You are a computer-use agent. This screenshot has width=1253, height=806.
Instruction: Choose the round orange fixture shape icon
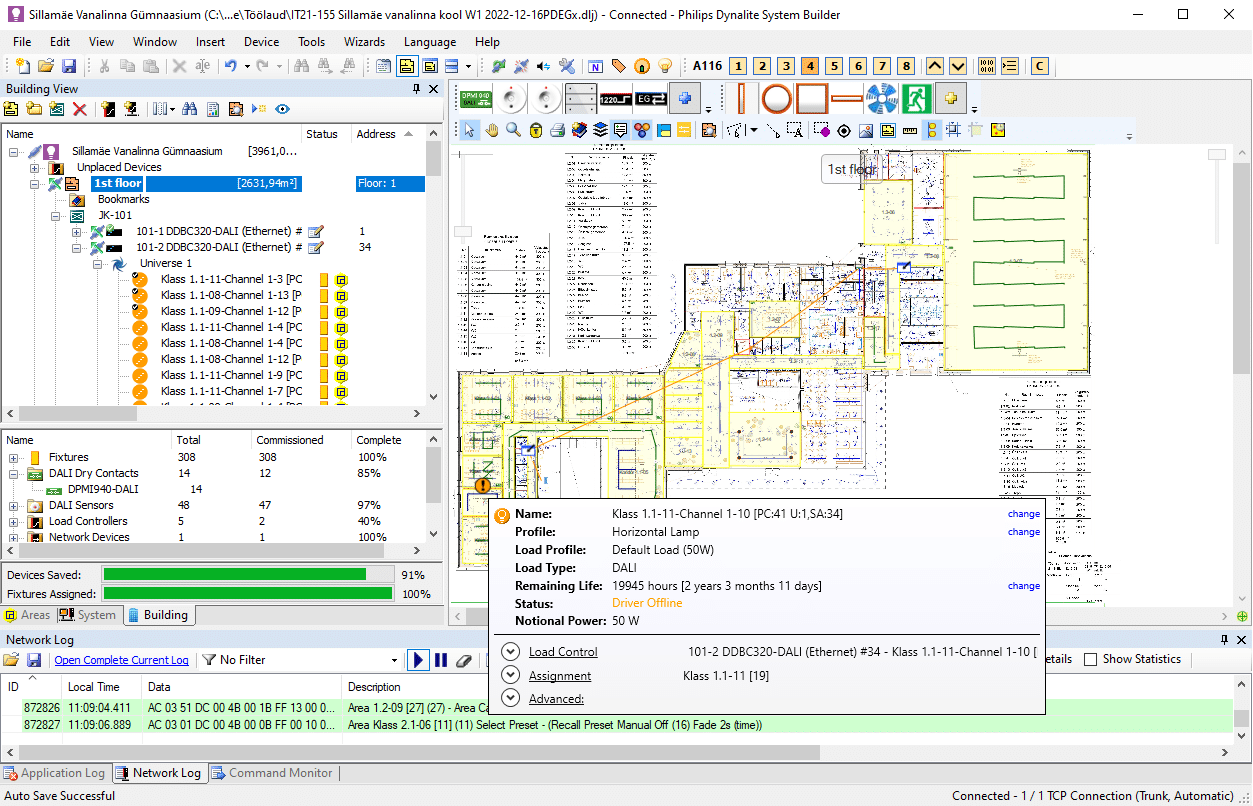776,98
